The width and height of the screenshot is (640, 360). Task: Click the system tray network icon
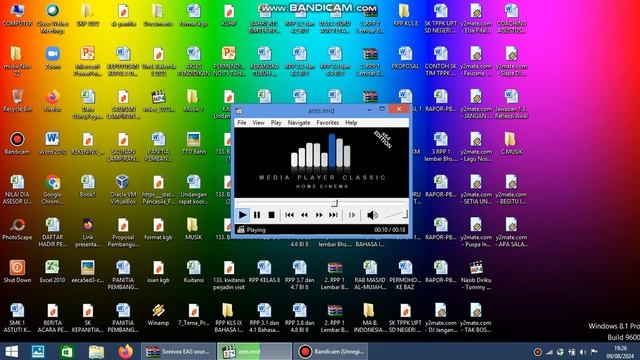click(549, 352)
